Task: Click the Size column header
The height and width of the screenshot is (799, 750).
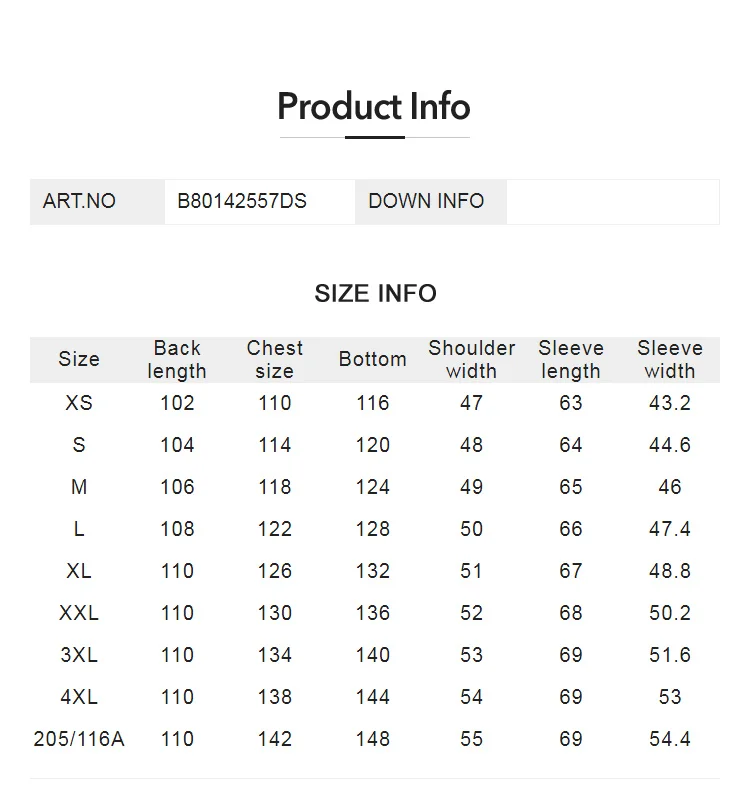Action: coord(79,359)
